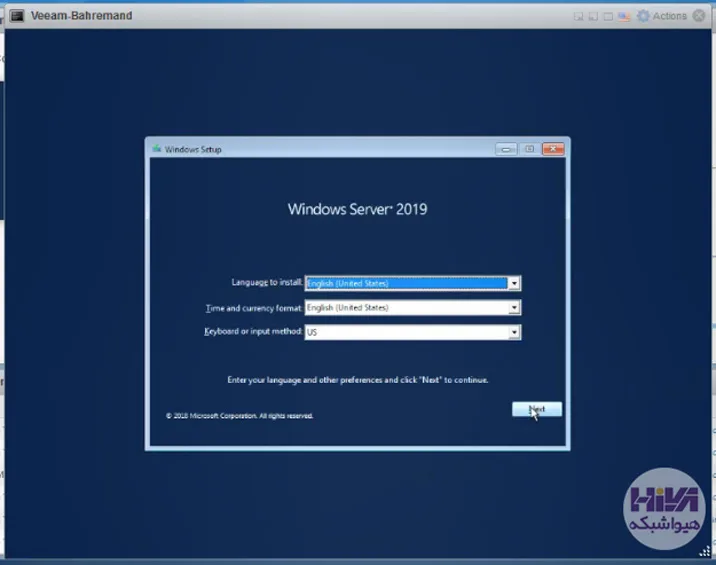Click the Windows Setup title bar icon
Image resolution: width=716 pixels, height=565 pixels.
tap(157, 149)
